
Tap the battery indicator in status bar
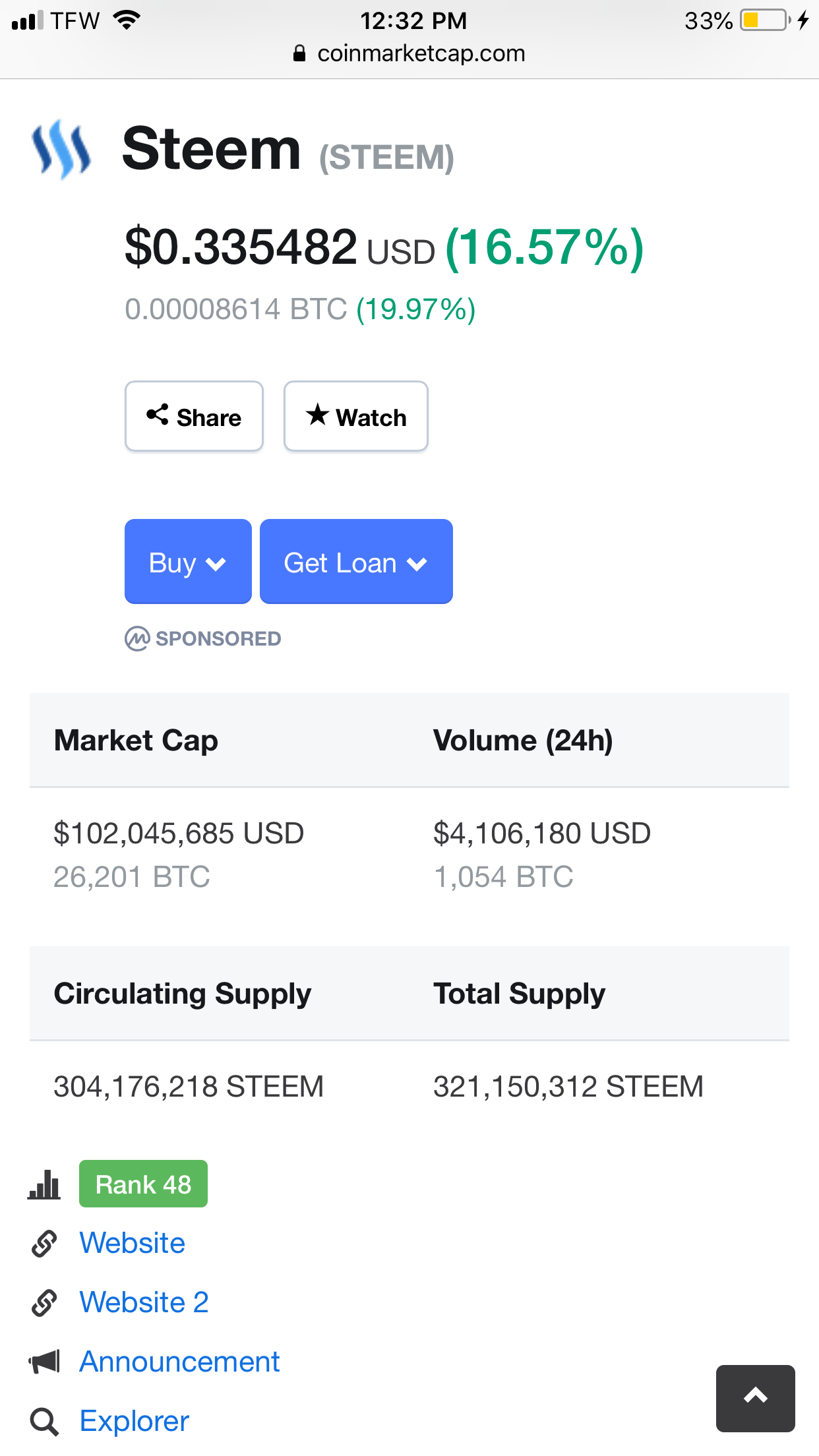(764, 20)
